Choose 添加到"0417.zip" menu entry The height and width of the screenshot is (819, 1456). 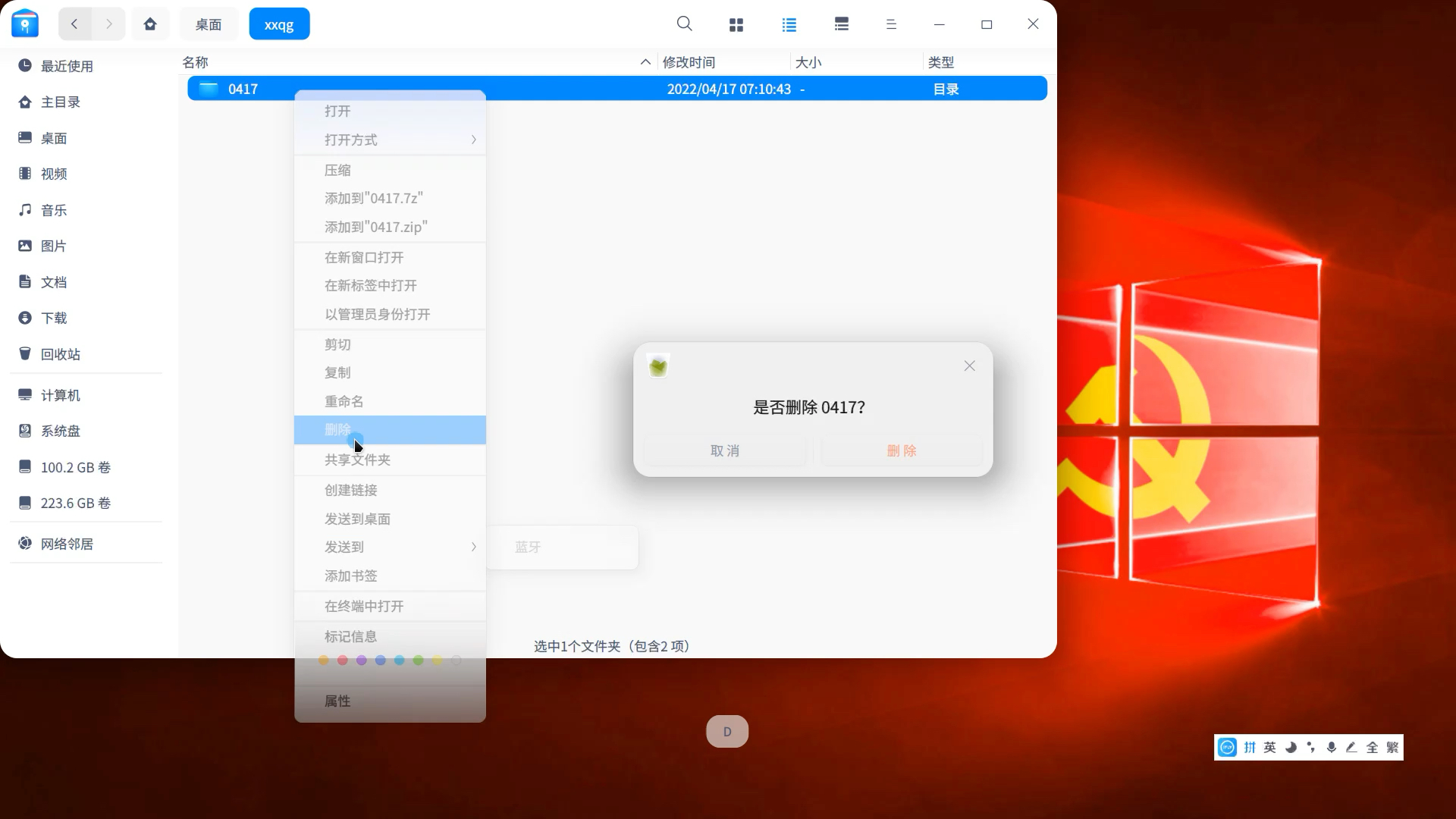pyautogui.click(x=390, y=227)
